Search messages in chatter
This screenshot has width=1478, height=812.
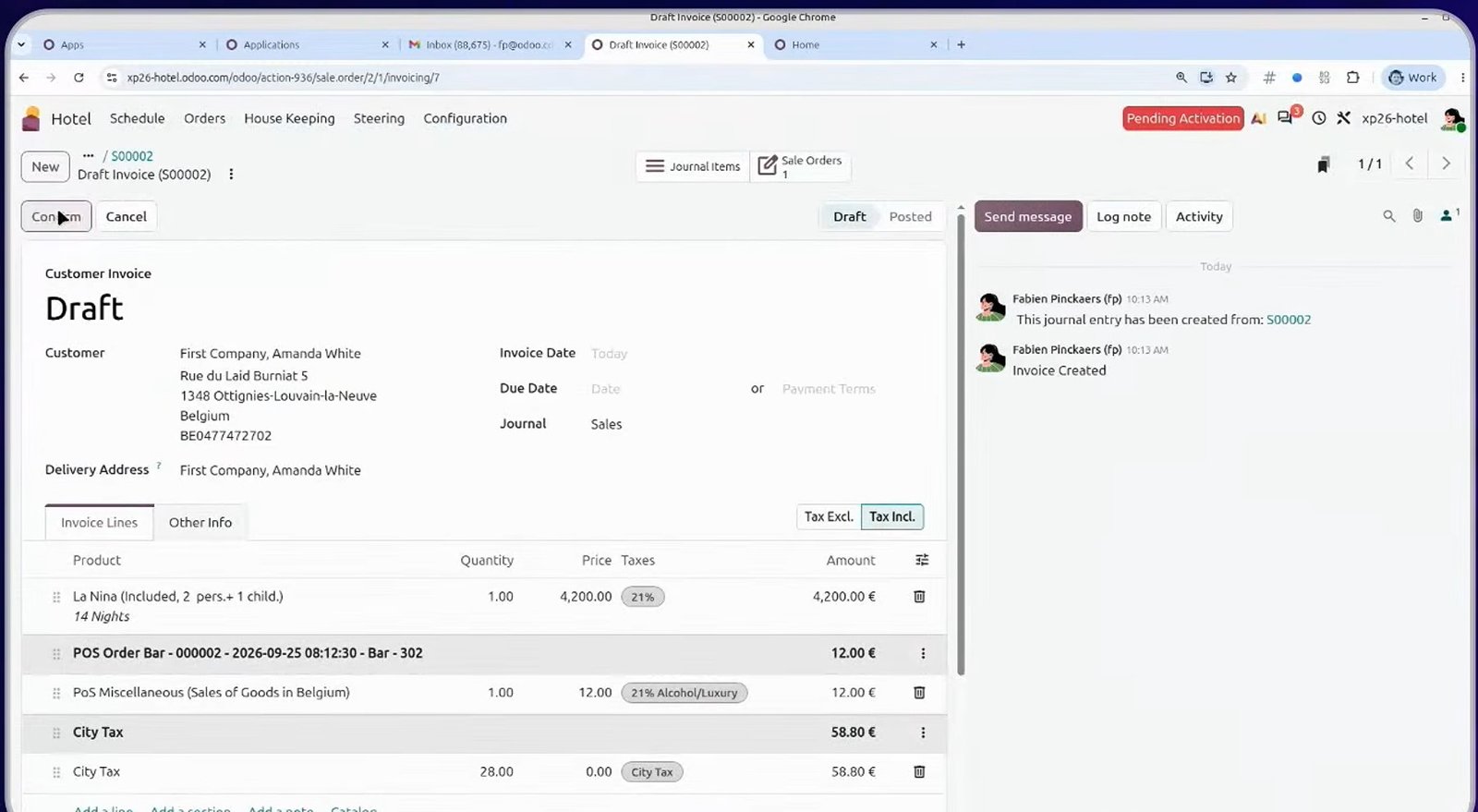[1388, 216]
